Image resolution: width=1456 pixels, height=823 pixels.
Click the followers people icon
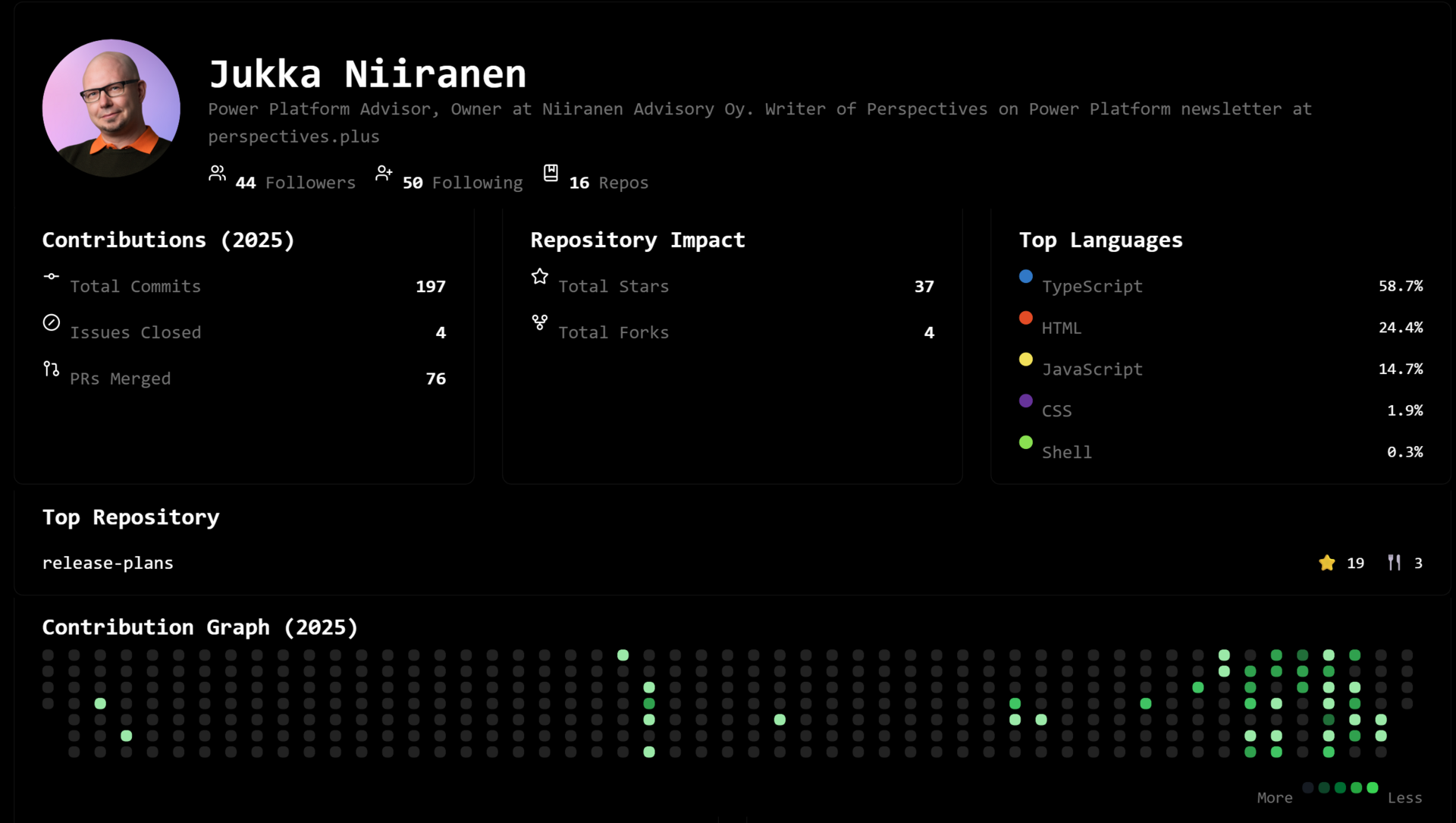(217, 173)
